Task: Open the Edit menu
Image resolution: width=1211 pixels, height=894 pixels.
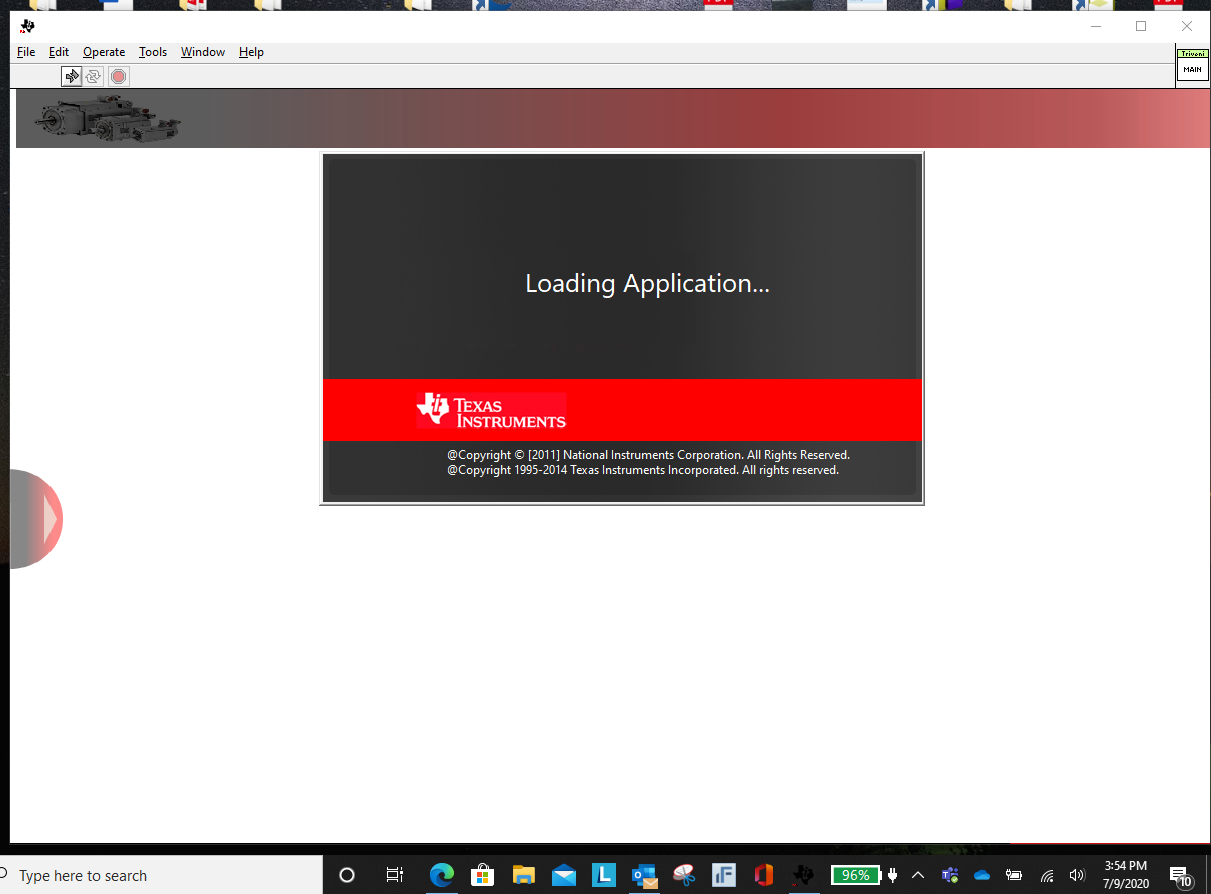Action: (x=59, y=52)
